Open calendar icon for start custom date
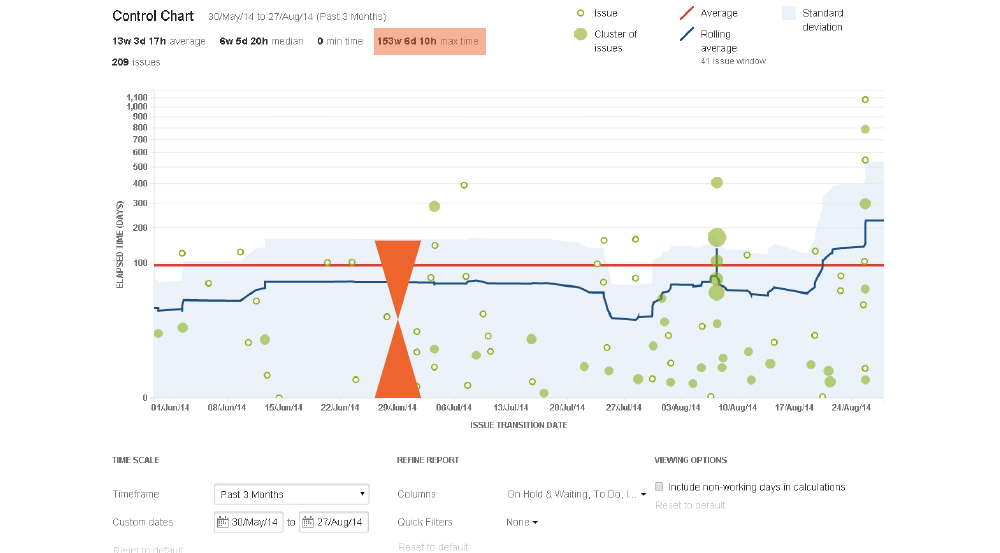Screen dimensions: 1000x553 pyautogui.click(x=223, y=522)
